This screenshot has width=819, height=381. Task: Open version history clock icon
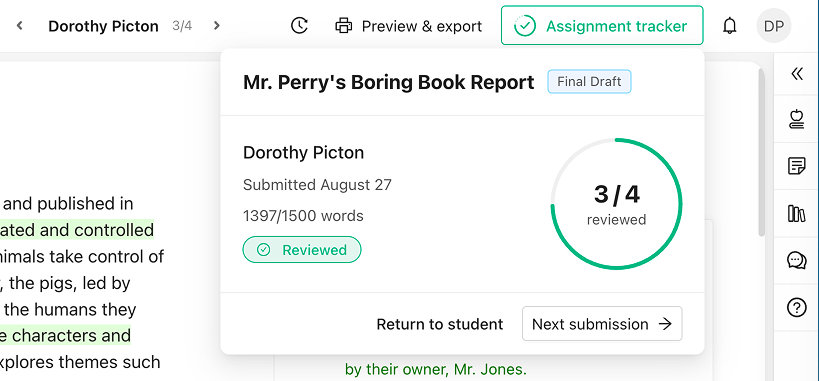(x=299, y=26)
